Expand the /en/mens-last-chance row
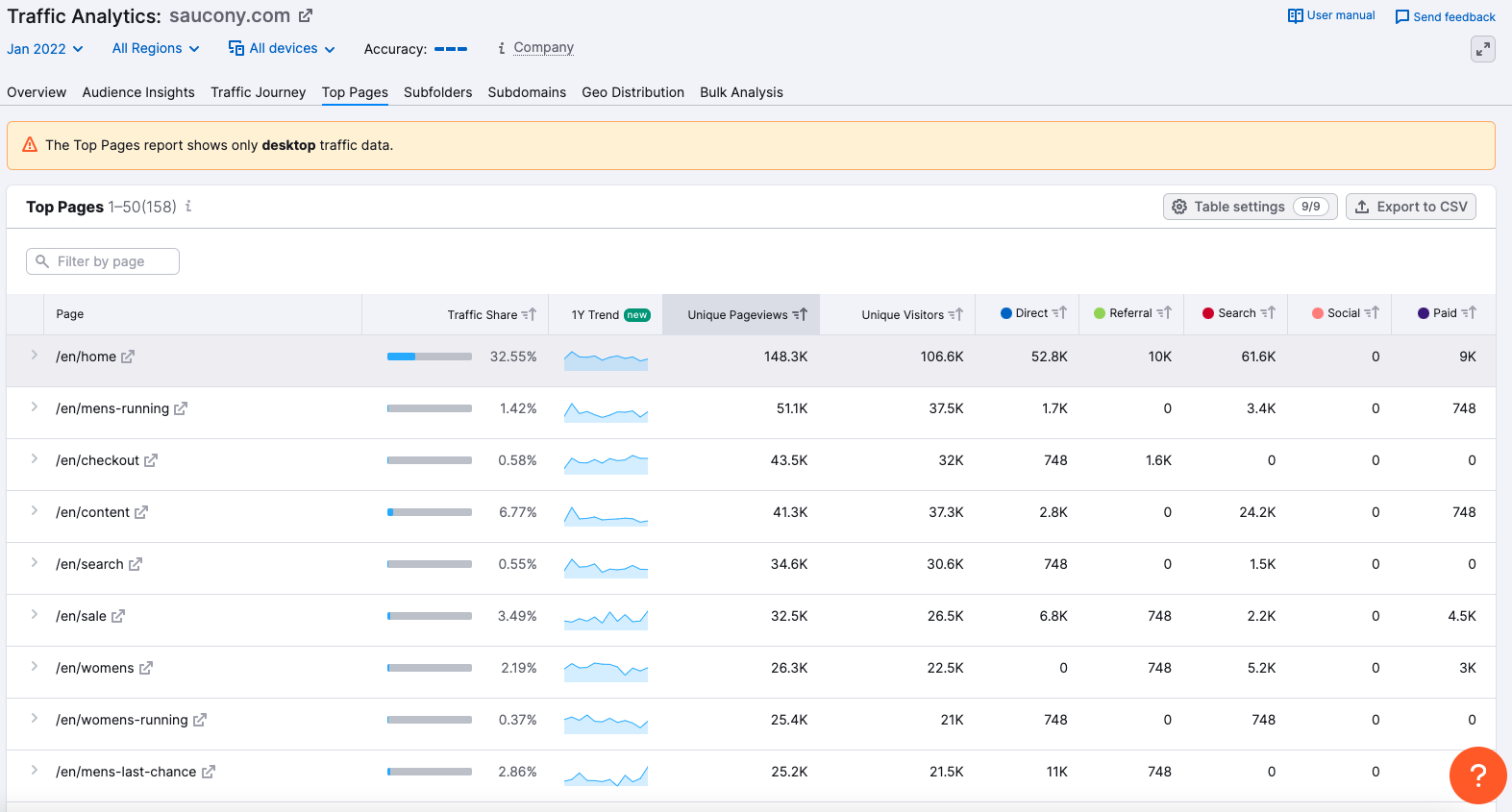Viewport: 1512px width, 812px height. pyautogui.click(x=35, y=771)
